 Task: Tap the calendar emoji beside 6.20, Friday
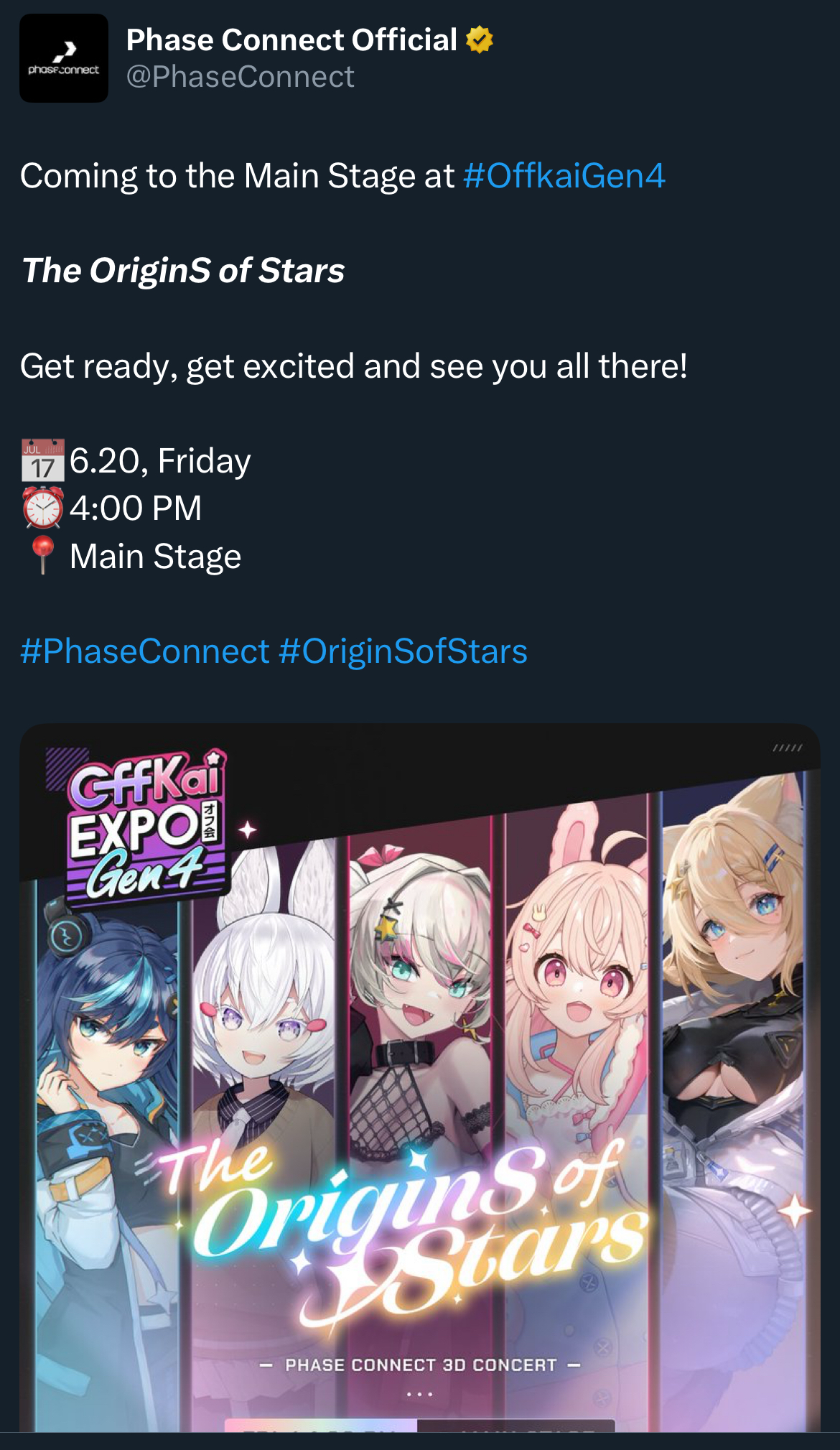pyautogui.click(x=43, y=460)
